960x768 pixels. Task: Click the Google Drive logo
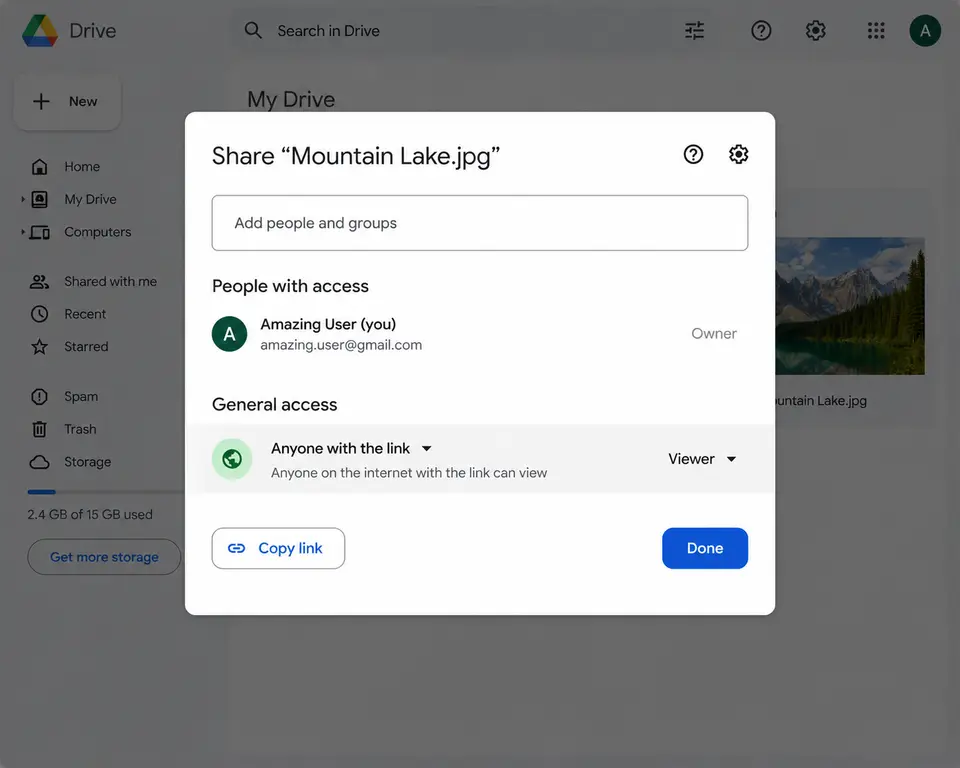pos(40,31)
